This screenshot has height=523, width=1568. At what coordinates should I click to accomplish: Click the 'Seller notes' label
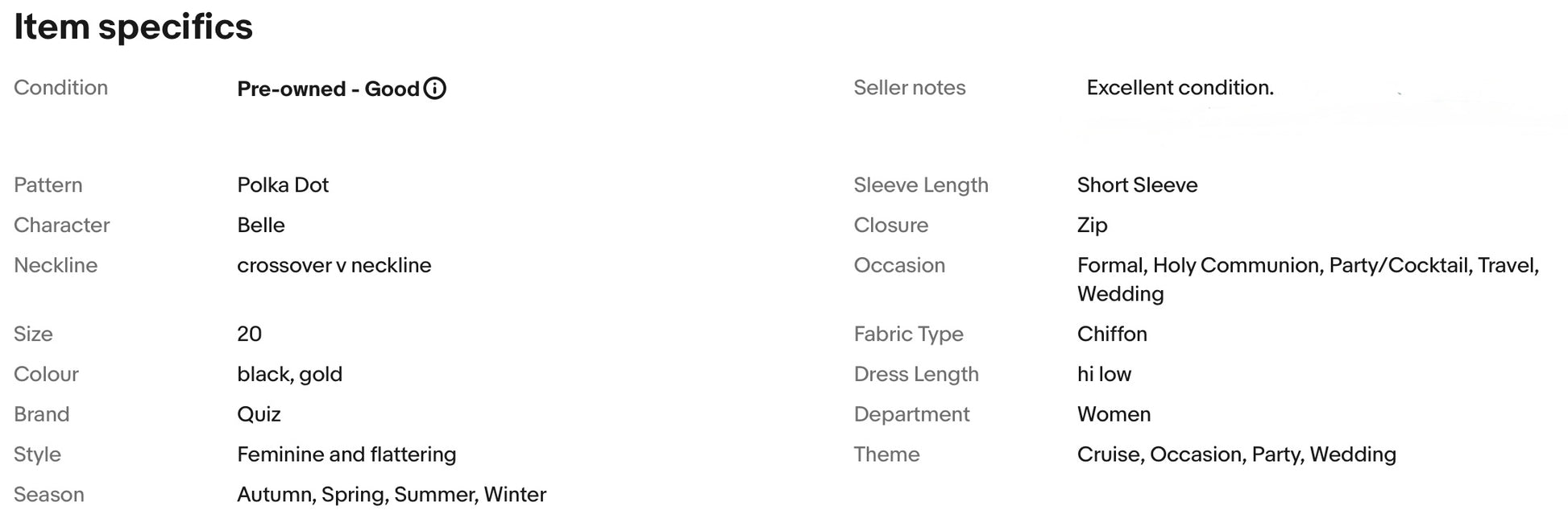pyautogui.click(x=910, y=88)
